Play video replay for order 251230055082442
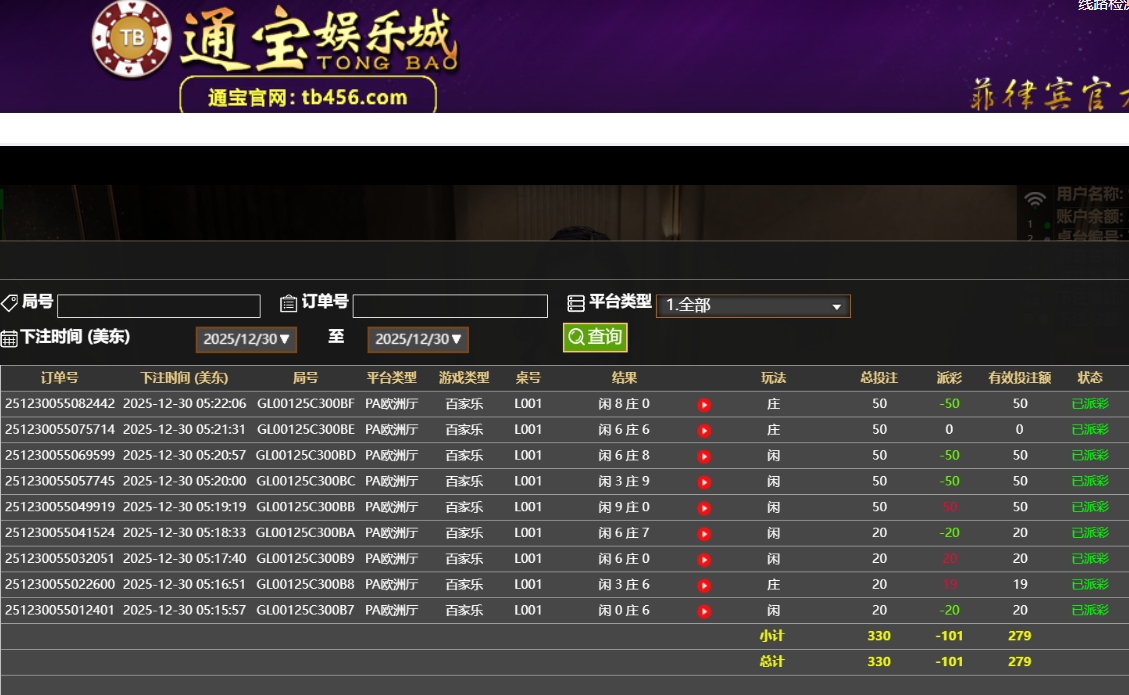 (x=704, y=405)
